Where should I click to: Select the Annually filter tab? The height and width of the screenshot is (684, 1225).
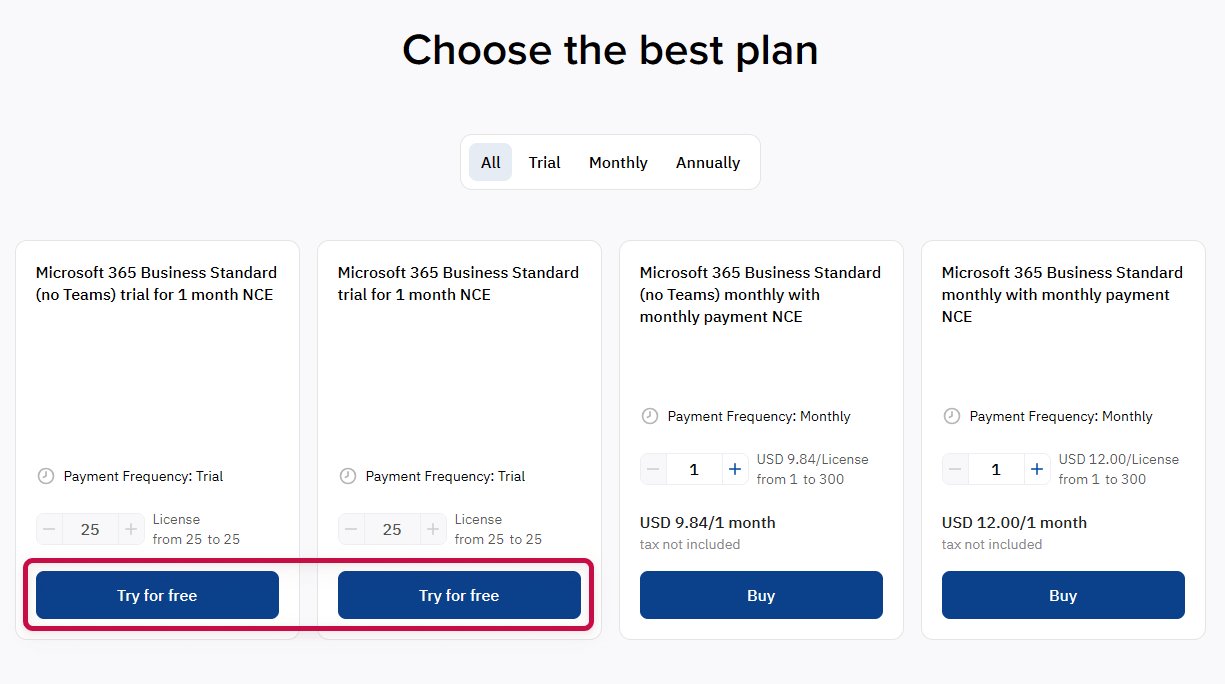707,162
